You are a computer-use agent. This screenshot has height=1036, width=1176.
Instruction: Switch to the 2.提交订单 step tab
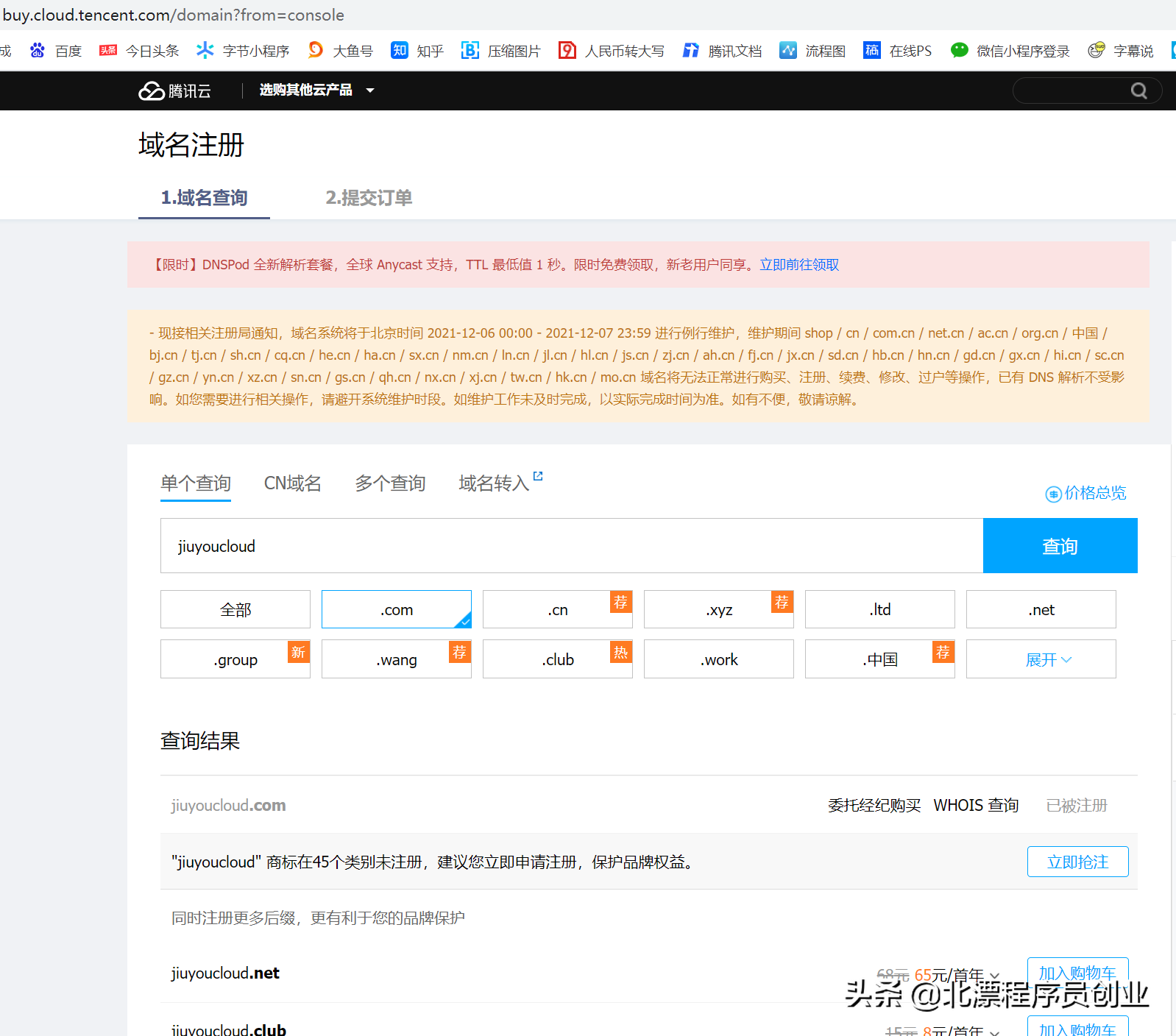click(x=369, y=198)
